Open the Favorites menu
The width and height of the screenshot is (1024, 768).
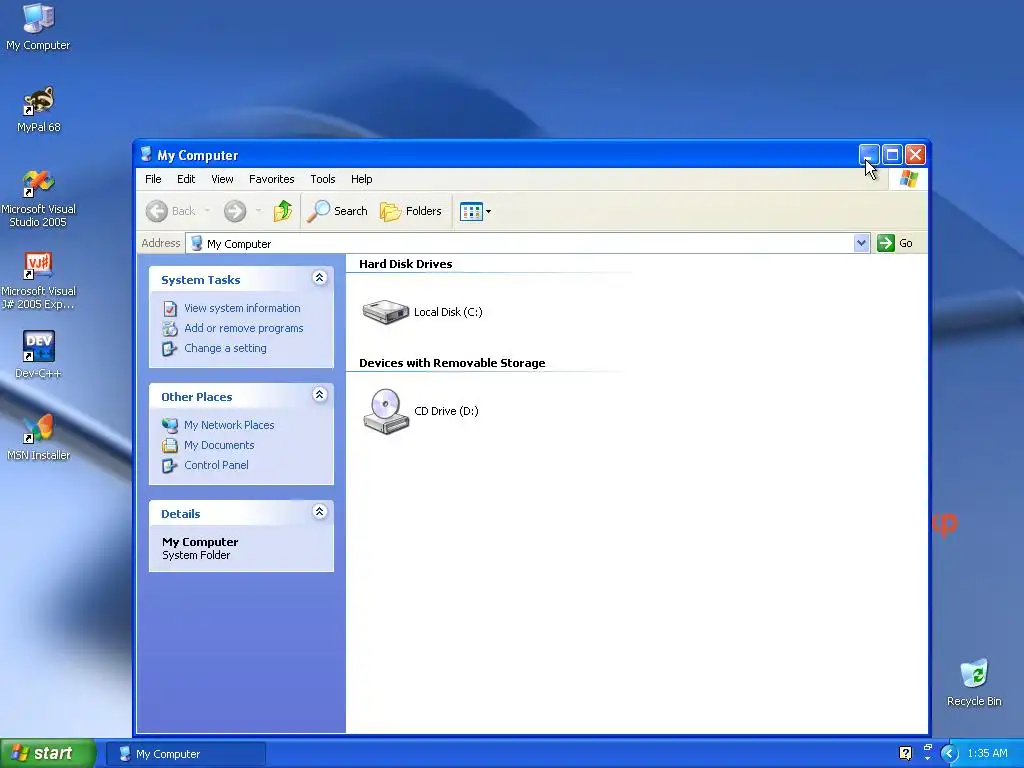point(272,179)
